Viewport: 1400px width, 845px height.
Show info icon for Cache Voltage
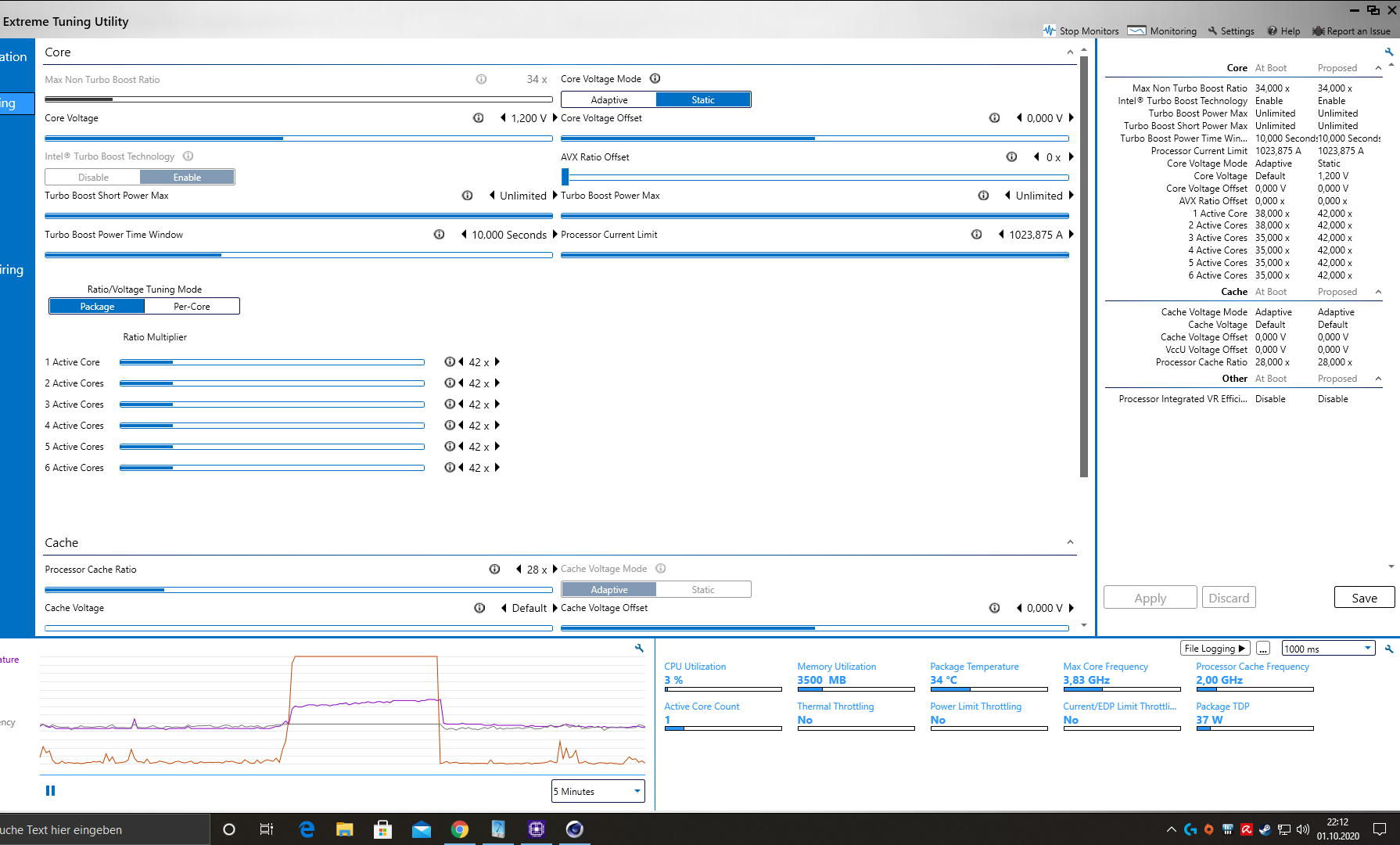pos(480,608)
